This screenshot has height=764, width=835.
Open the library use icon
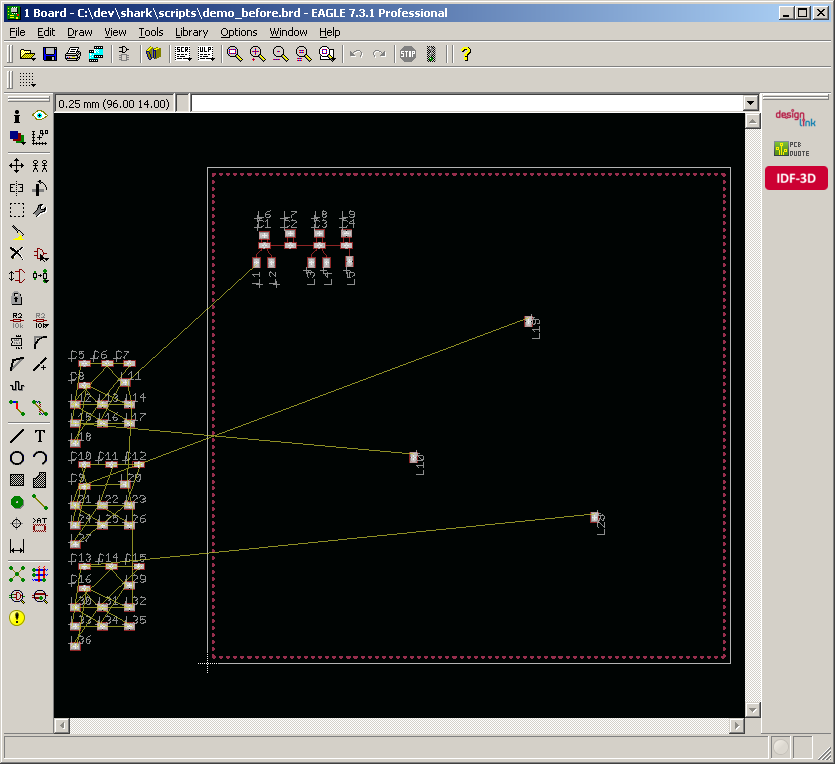click(x=153, y=54)
